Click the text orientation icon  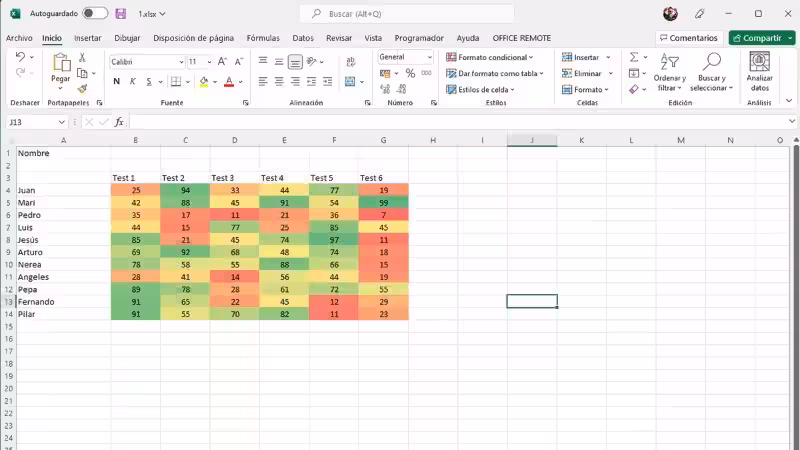(x=312, y=61)
